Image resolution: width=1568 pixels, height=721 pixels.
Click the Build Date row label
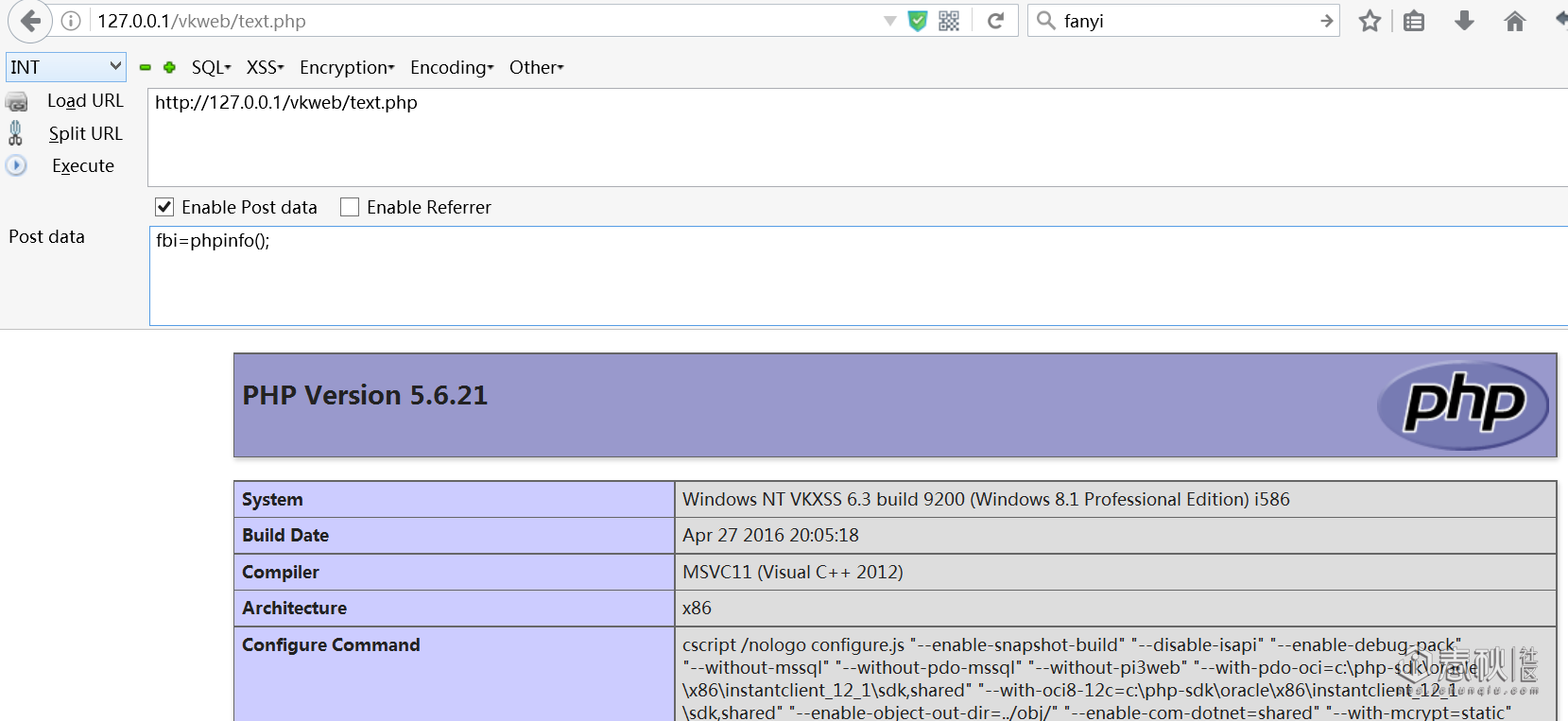[x=285, y=535]
